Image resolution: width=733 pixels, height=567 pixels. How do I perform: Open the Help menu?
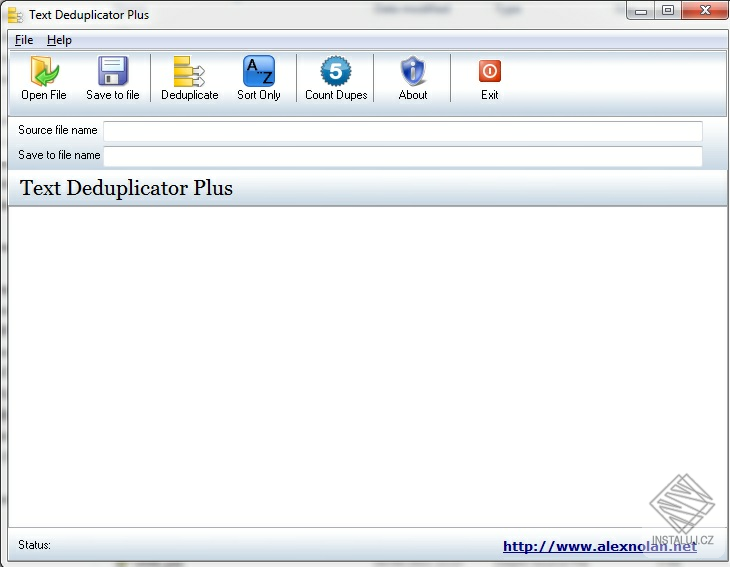point(59,40)
